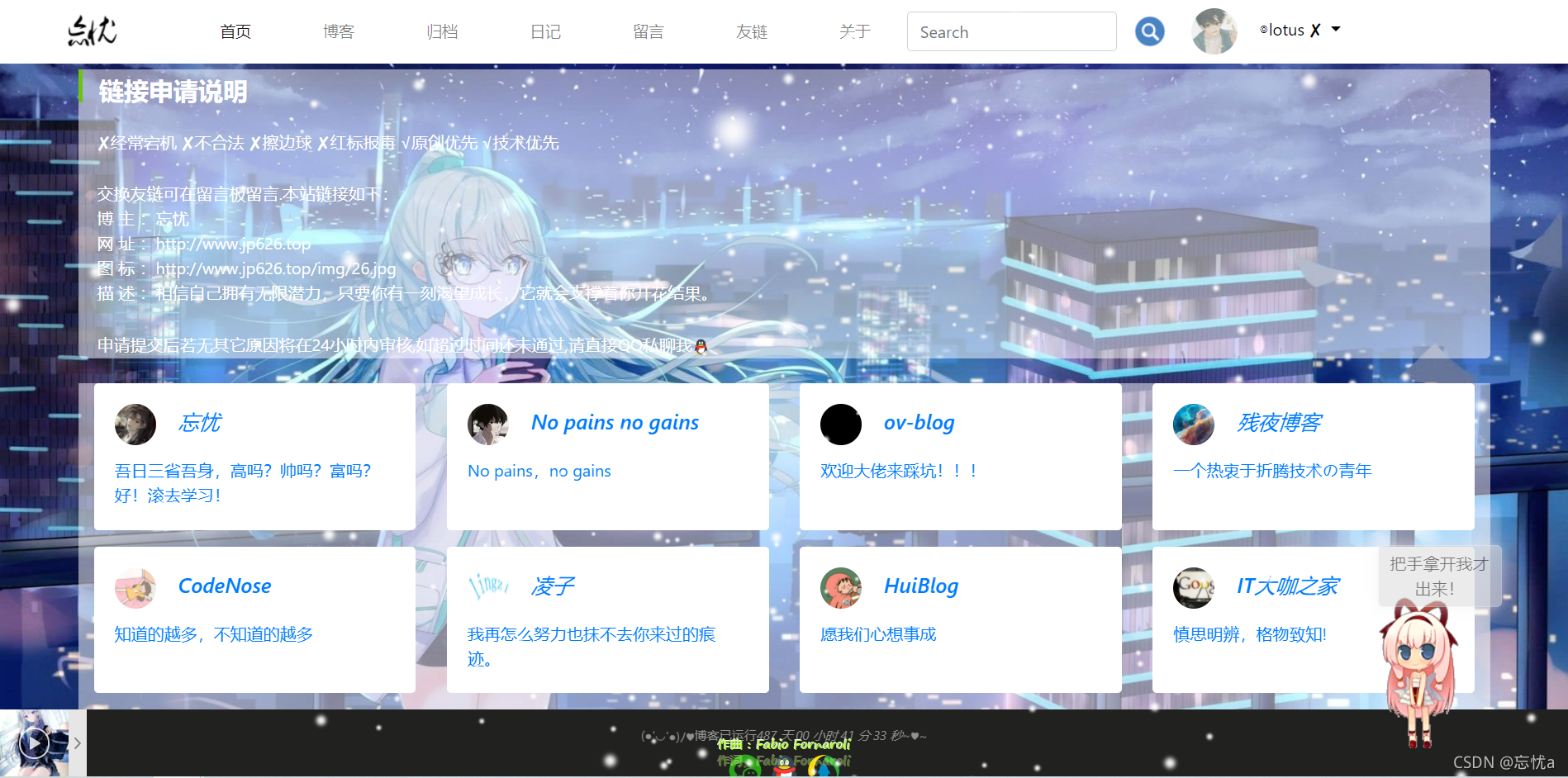Click the 凌子 card description text
This screenshot has width=1568, height=778.
(592, 647)
